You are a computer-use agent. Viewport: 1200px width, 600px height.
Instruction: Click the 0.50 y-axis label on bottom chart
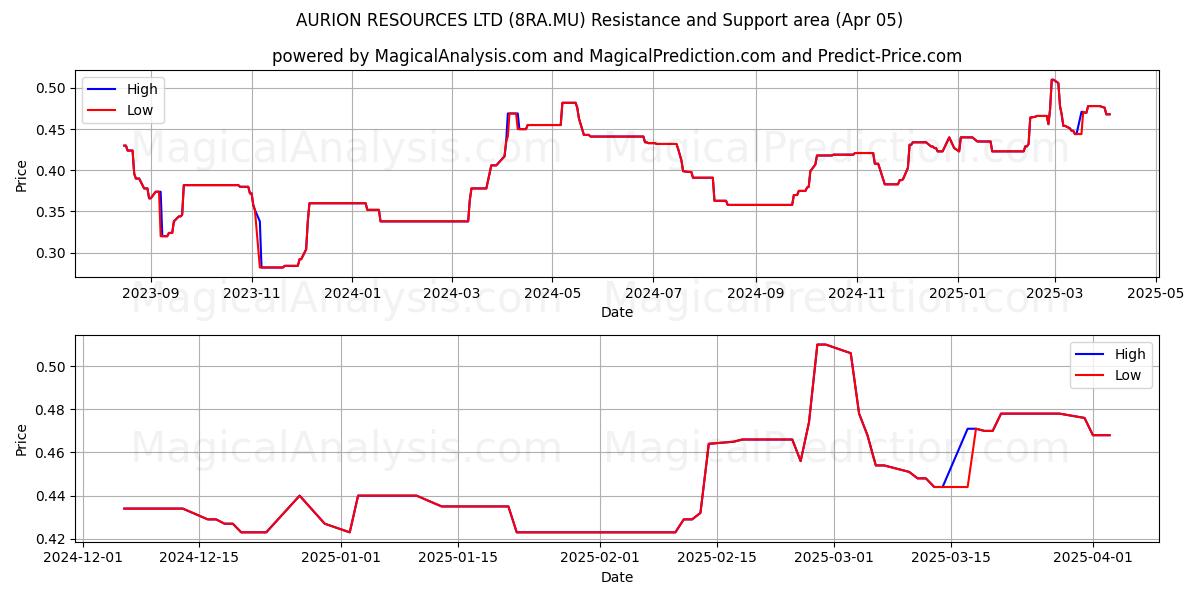52,367
